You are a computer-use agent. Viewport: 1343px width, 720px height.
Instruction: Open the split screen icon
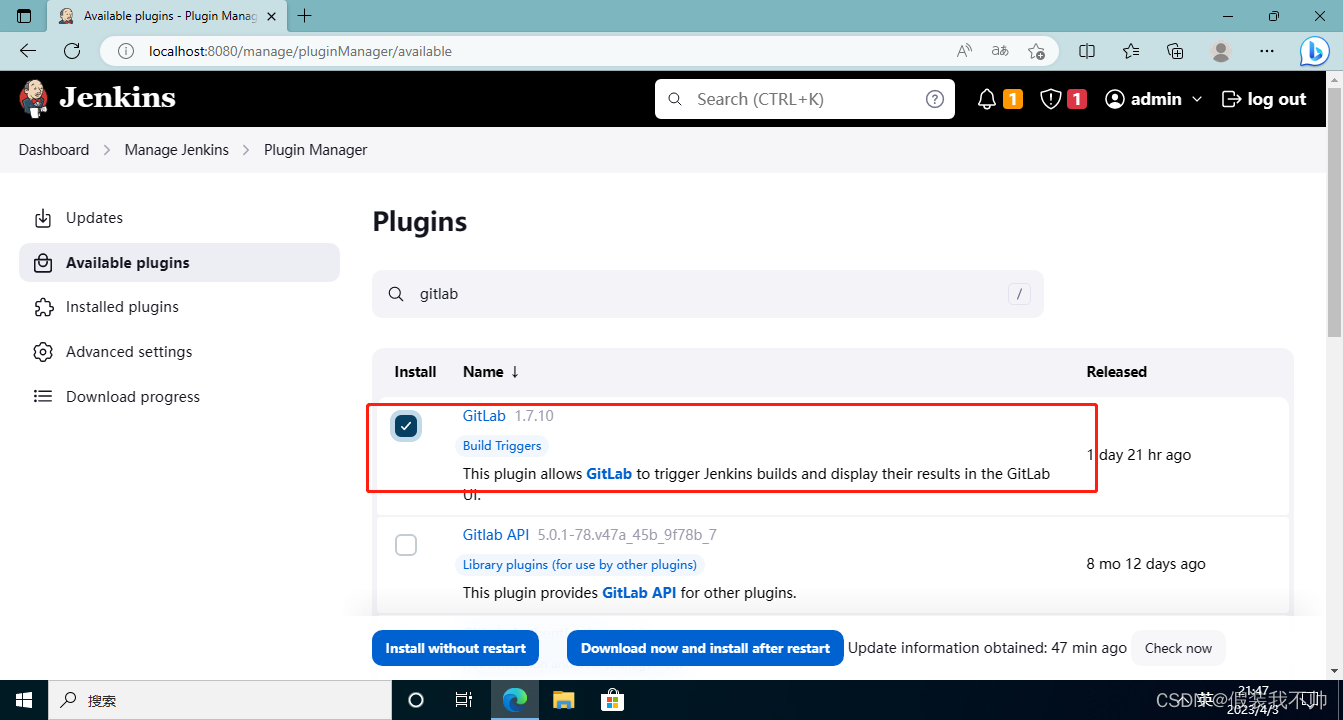coord(1087,51)
